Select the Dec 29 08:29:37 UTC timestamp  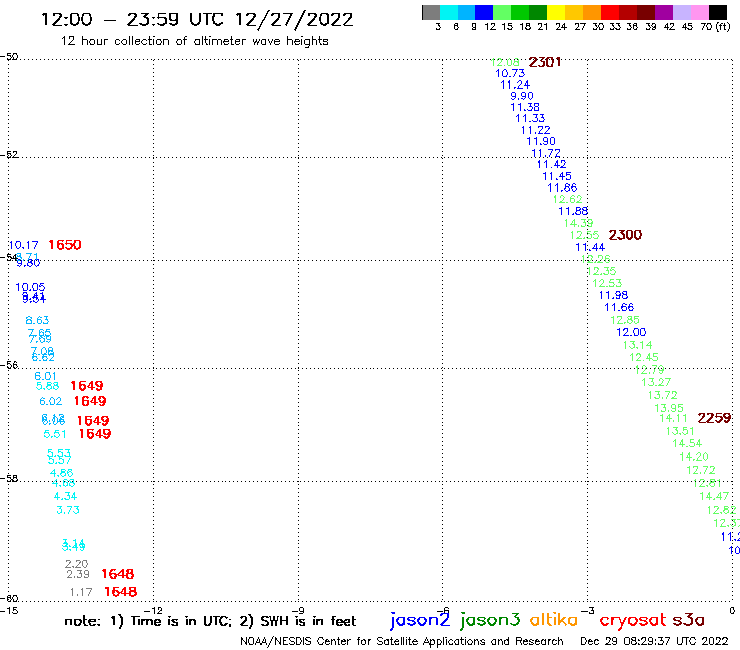[x=654, y=642]
